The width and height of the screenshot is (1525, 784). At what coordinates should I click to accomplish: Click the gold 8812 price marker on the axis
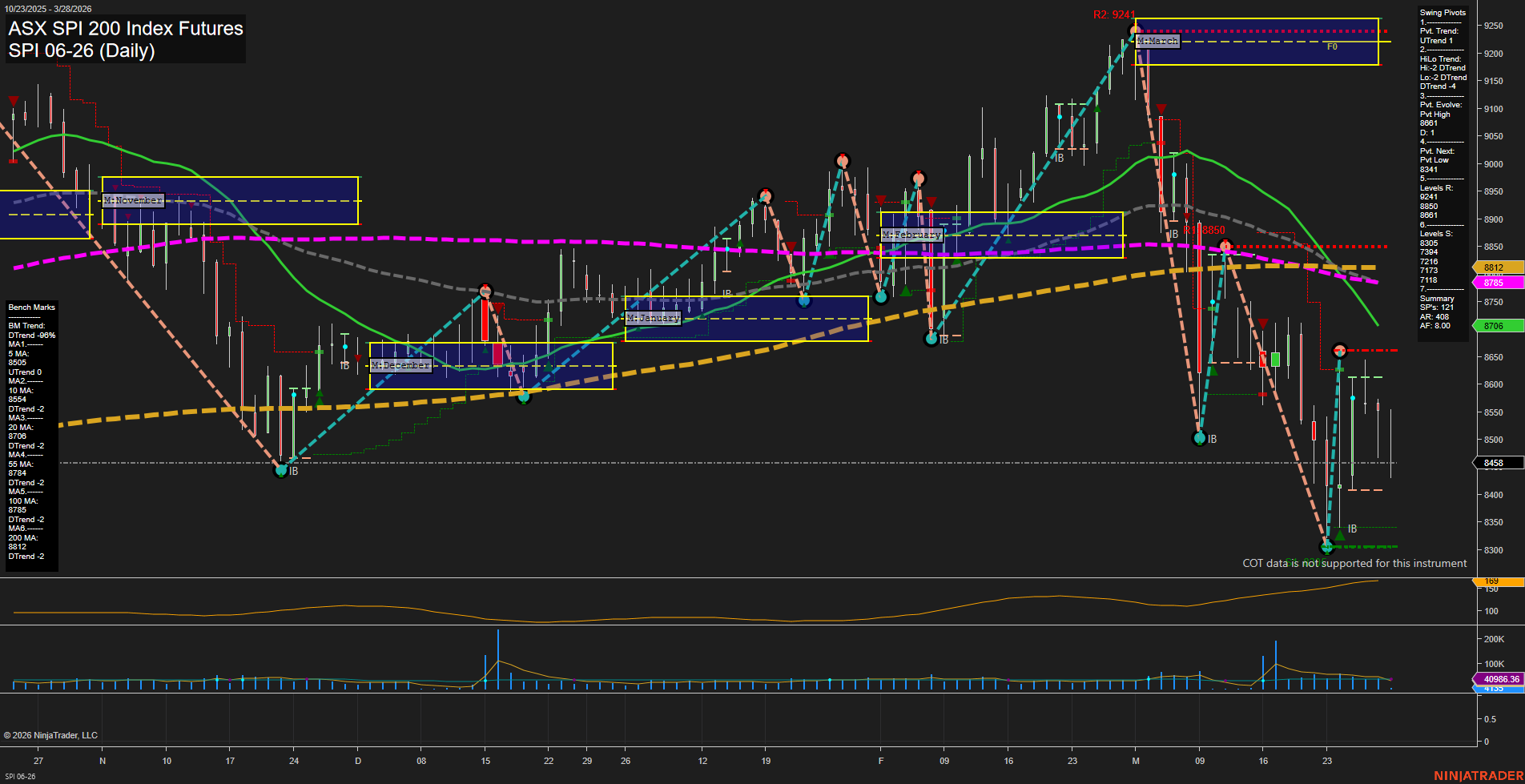click(x=1496, y=267)
